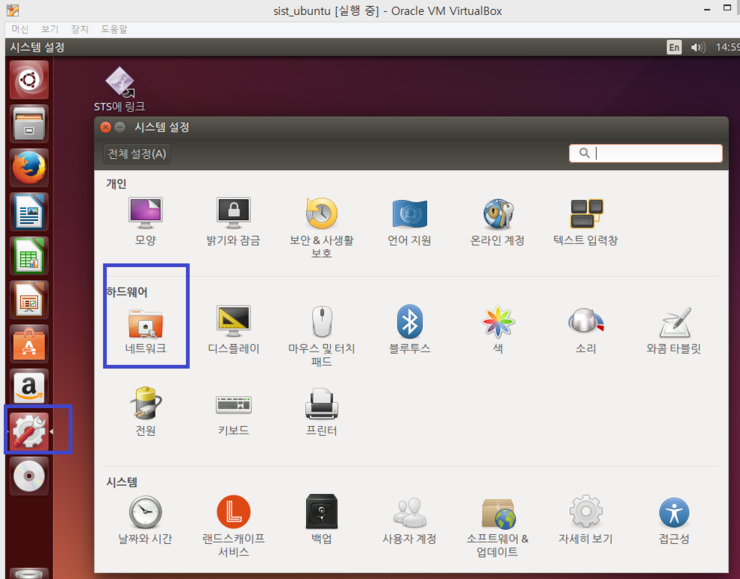Open the volume indicator in top panel
This screenshot has width=740, height=579.
697,47
